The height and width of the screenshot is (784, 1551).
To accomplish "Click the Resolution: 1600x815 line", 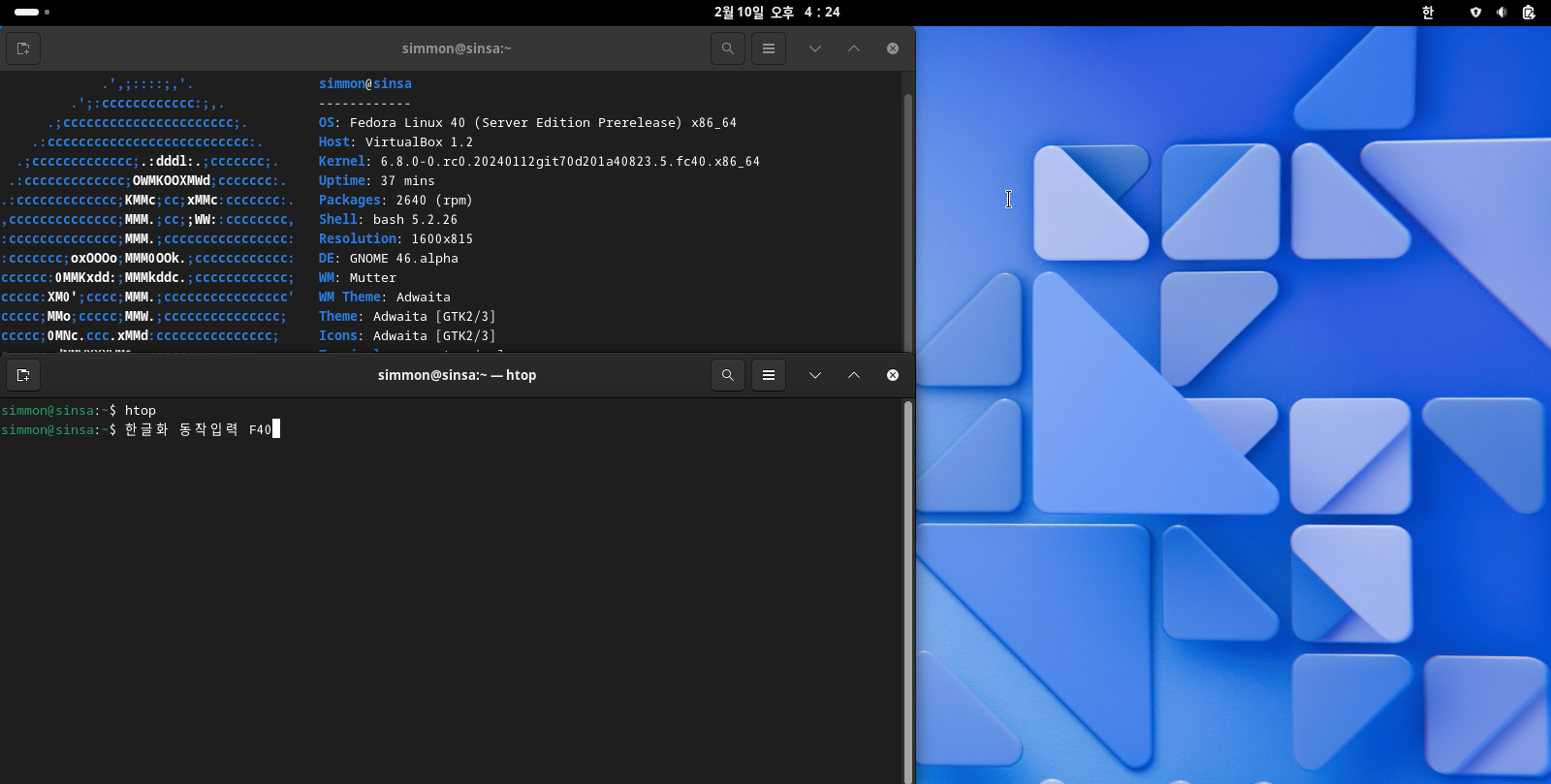I will click(x=396, y=239).
